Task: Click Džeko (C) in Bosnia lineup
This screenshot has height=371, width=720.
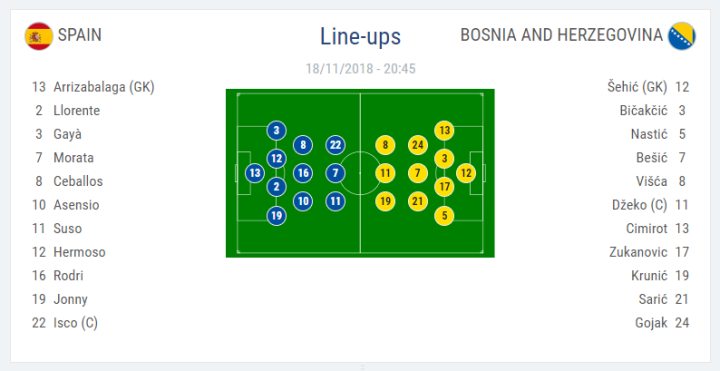Action: click(639, 205)
